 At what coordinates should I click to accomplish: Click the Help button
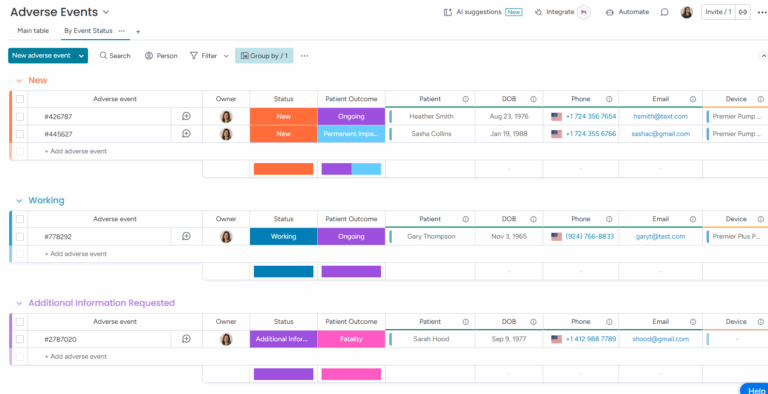pos(756,390)
